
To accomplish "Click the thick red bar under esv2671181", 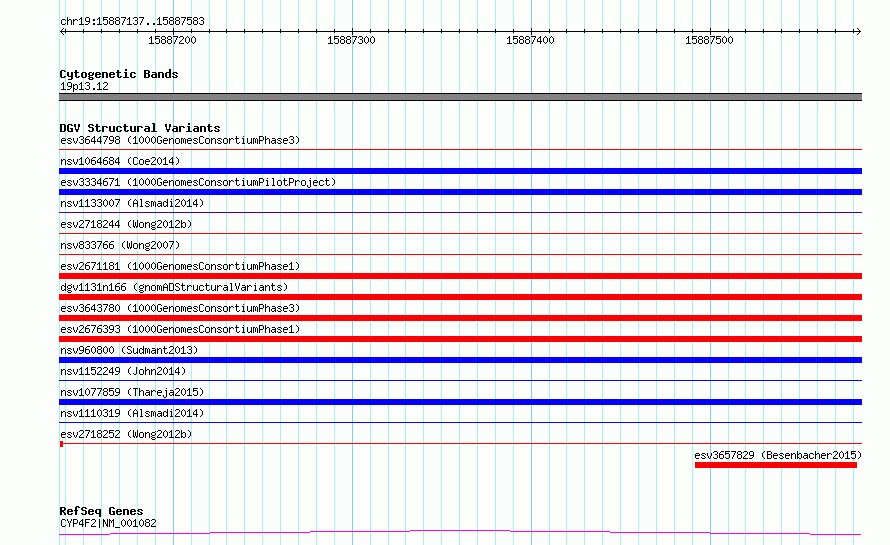I will (x=460, y=276).
